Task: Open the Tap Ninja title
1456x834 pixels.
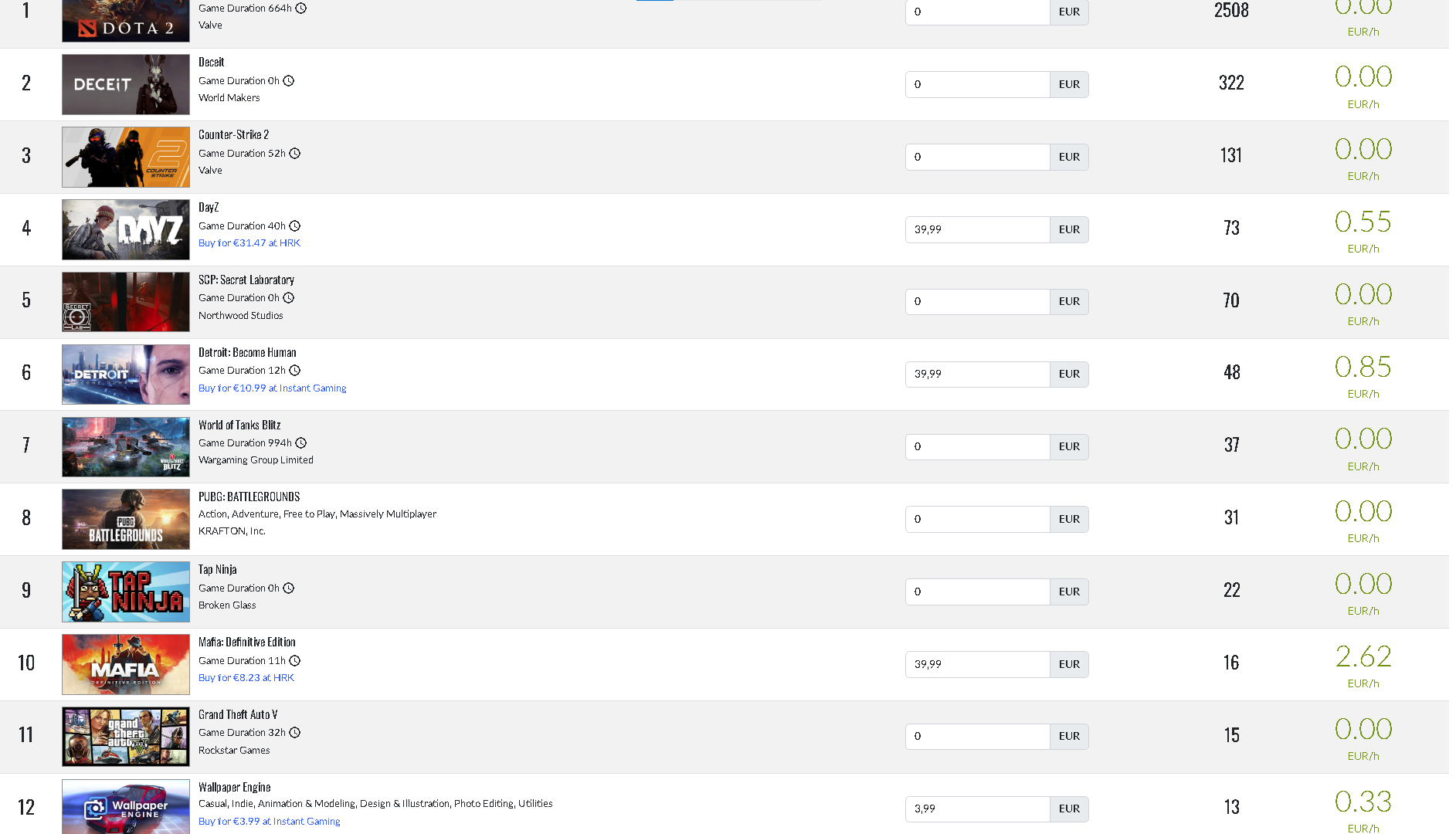Action: tap(218, 570)
